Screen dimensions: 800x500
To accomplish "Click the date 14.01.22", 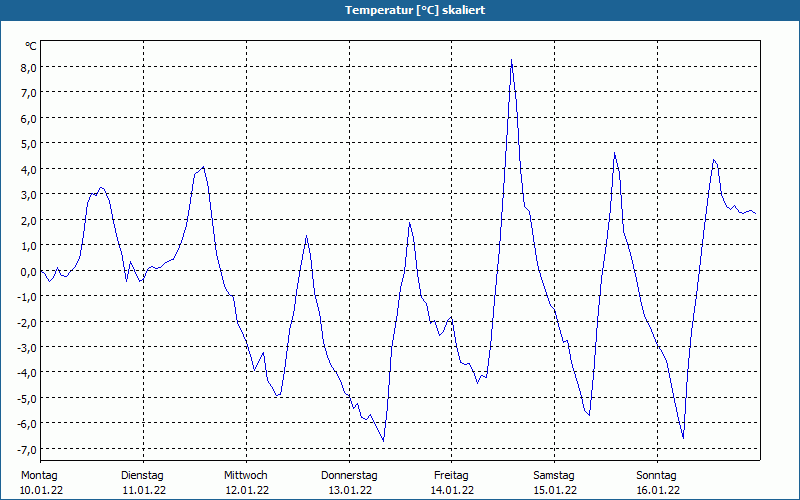I will click(452, 490).
